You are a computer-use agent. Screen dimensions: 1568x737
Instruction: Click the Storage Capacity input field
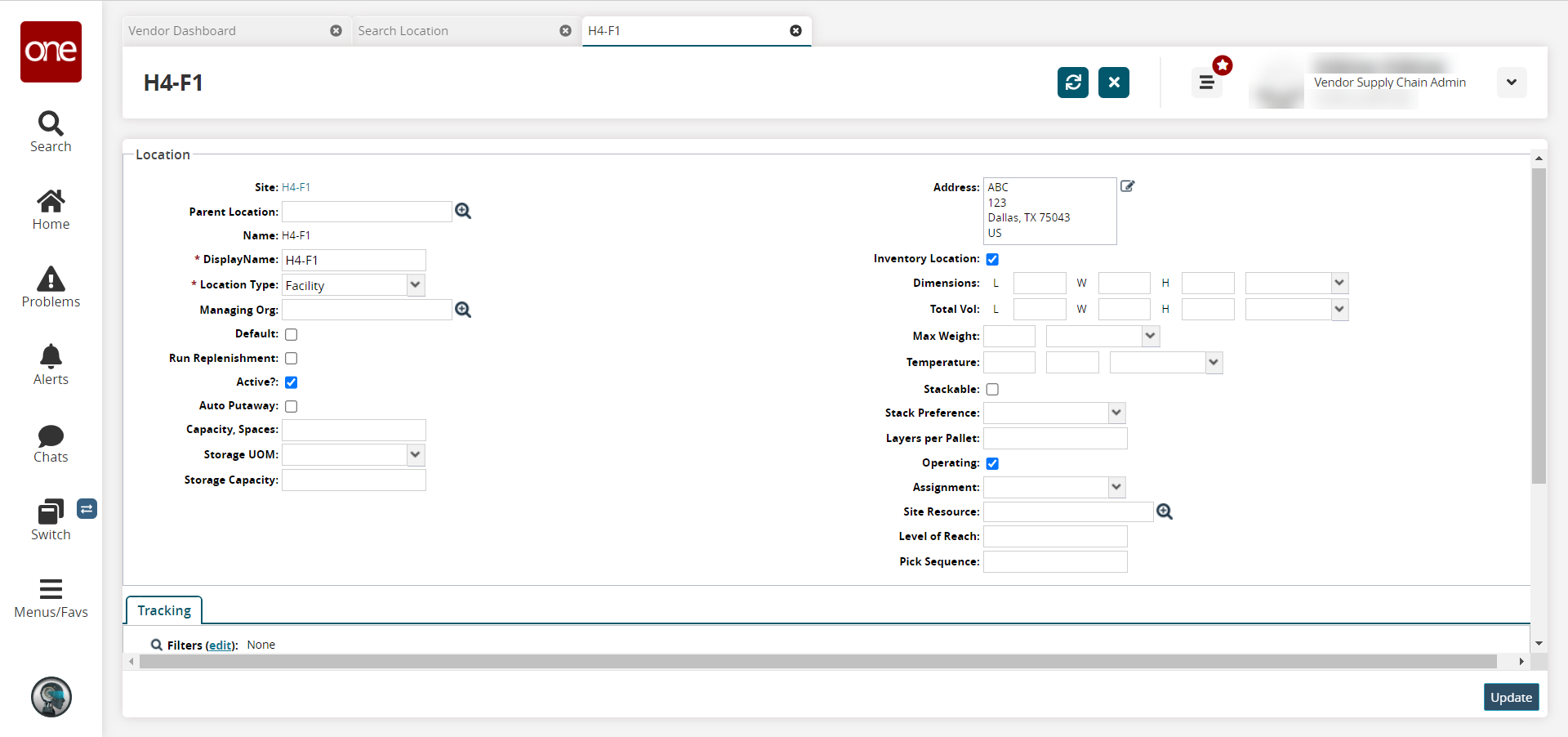coord(354,480)
